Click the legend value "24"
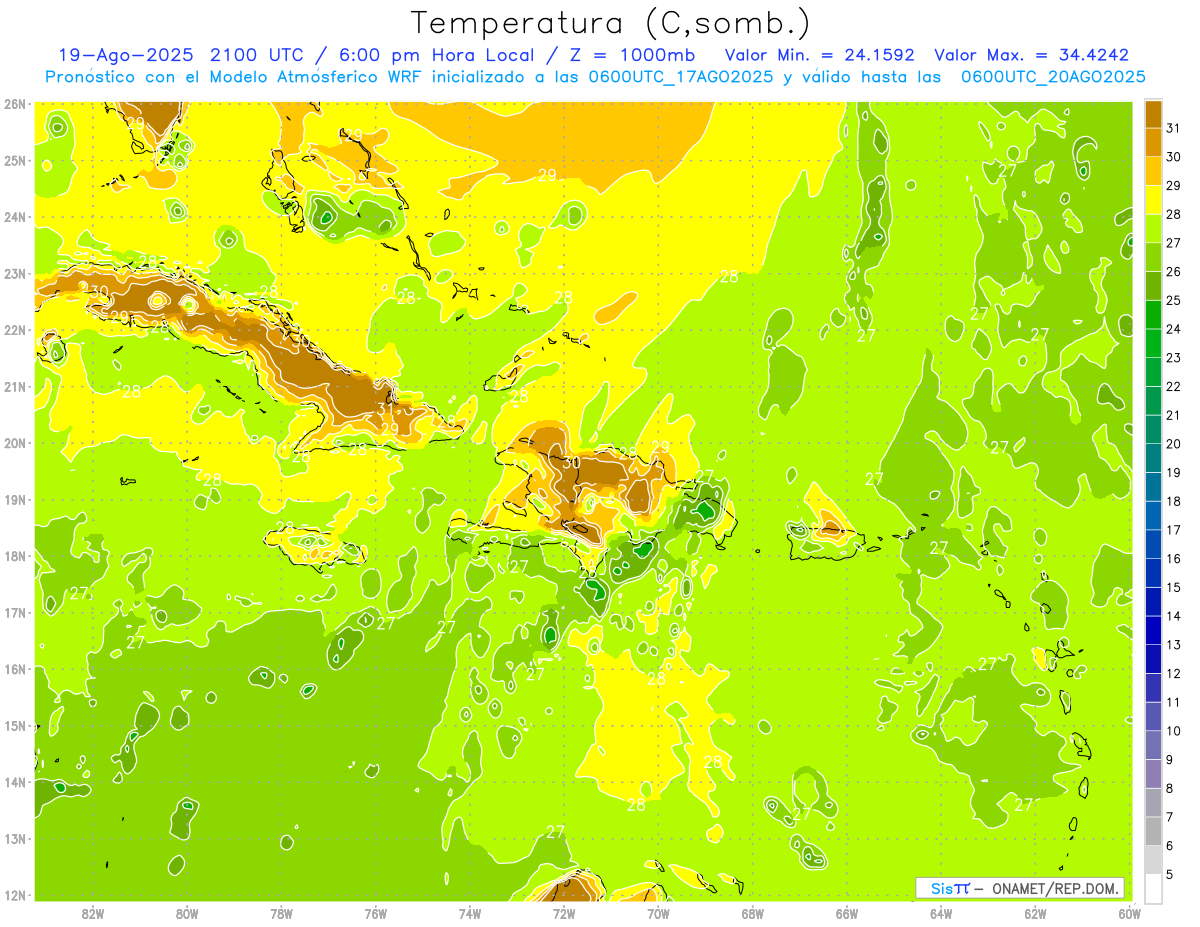1200x927 pixels. click(x=1174, y=329)
